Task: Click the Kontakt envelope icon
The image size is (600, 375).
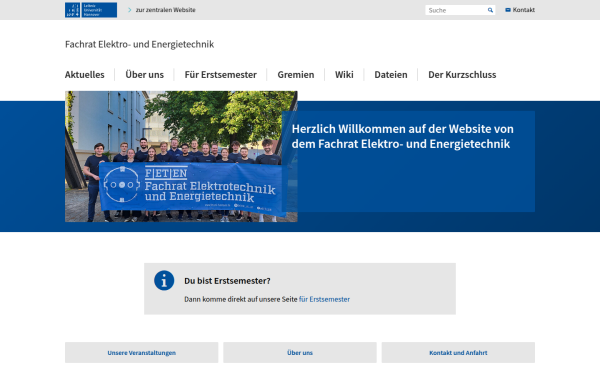Action: (x=508, y=10)
